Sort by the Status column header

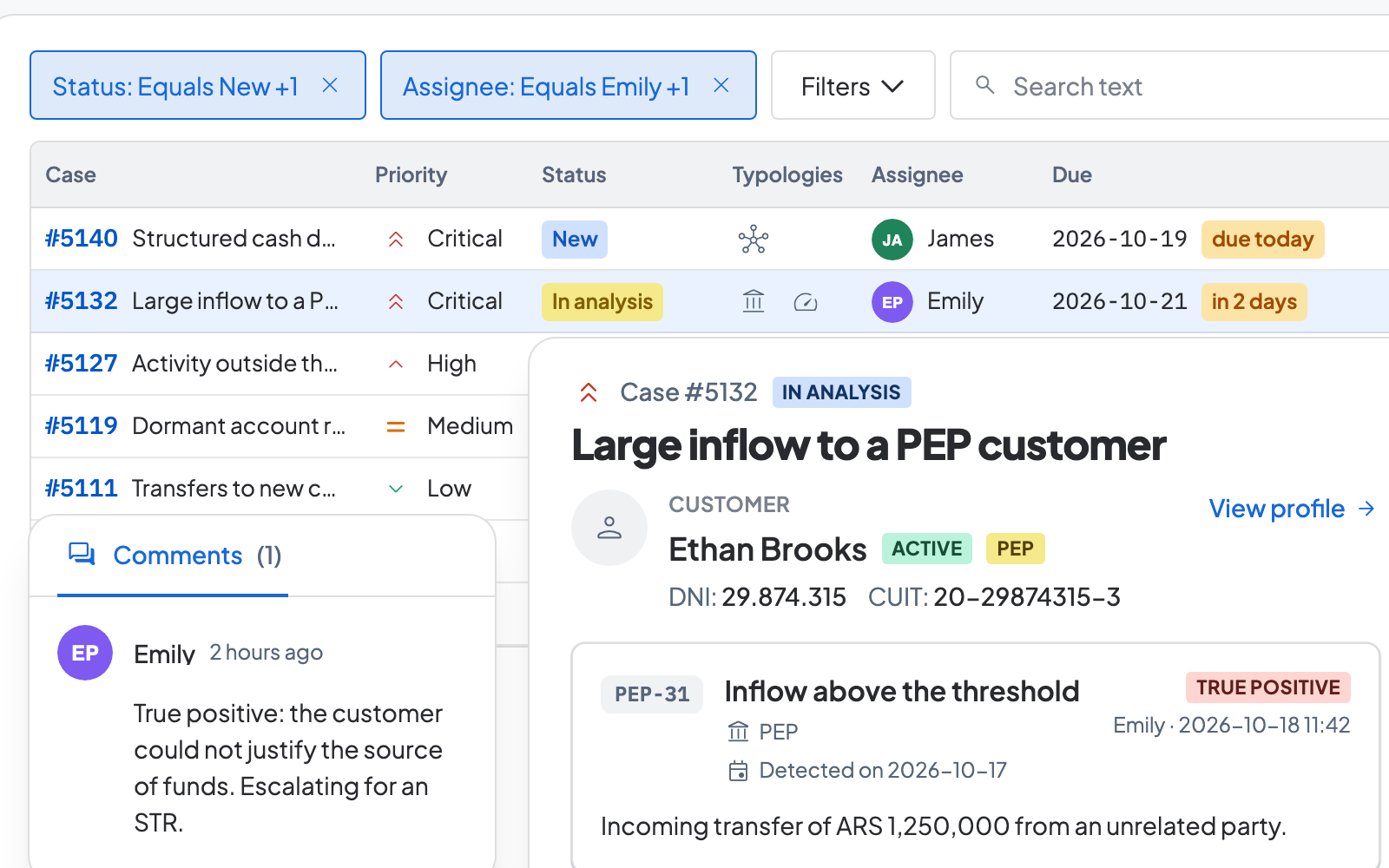point(574,174)
